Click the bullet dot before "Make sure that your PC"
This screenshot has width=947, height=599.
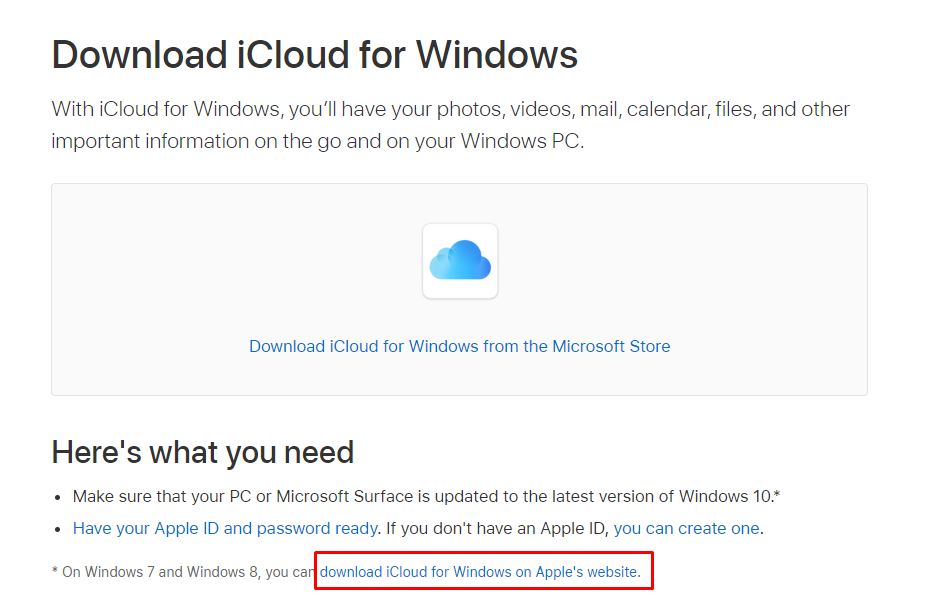point(60,497)
